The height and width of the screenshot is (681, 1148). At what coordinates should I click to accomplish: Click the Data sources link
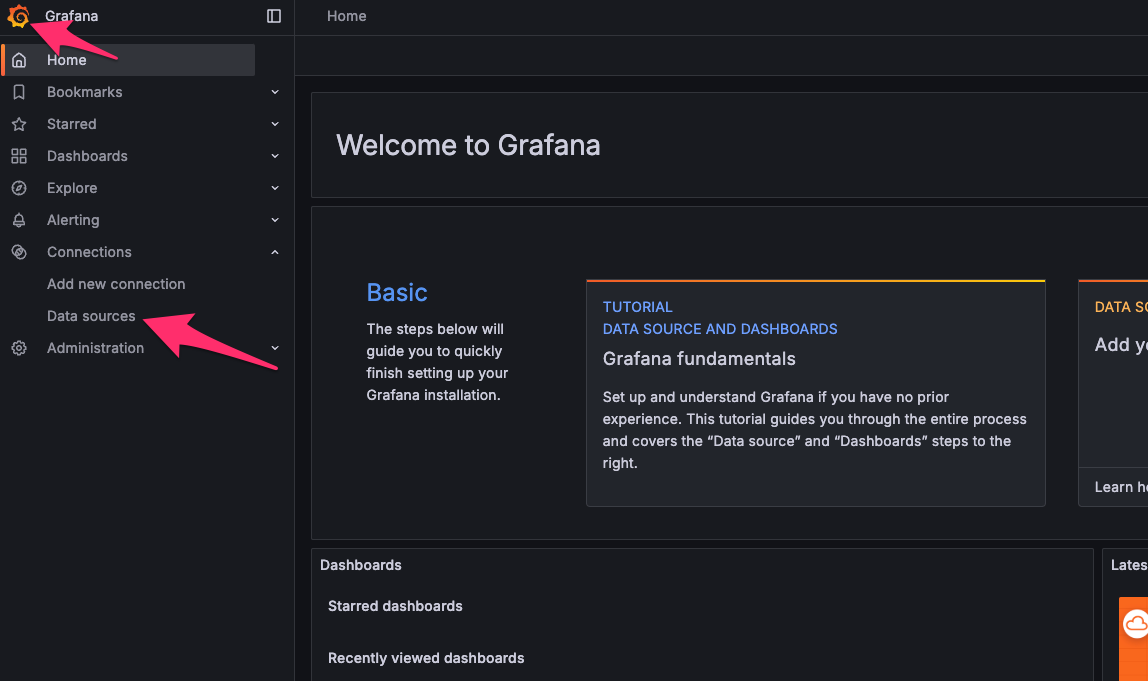(91, 315)
